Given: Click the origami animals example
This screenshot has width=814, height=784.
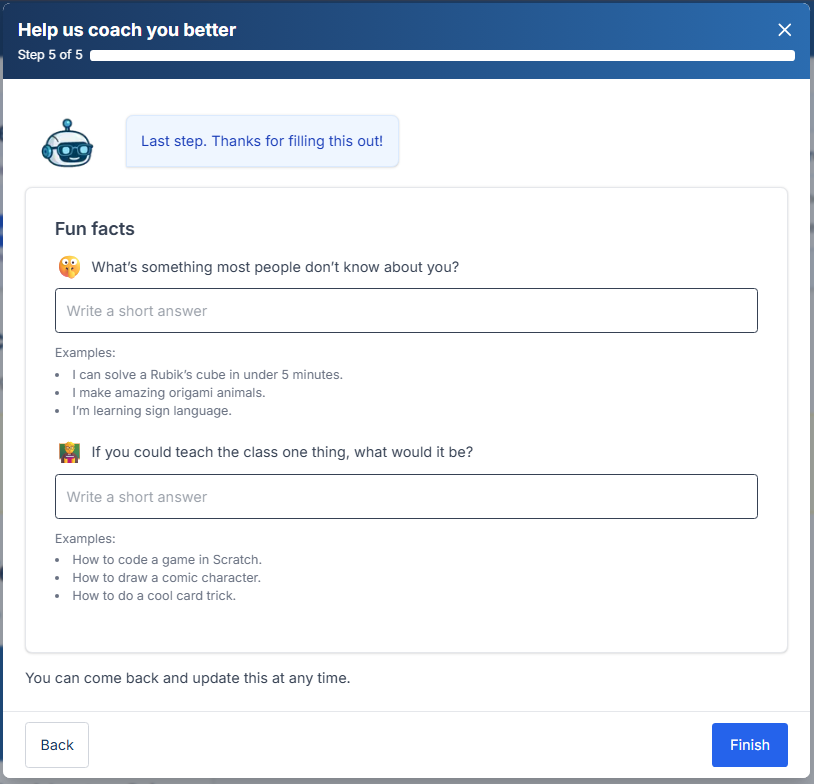Looking at the screenshot, I should tap(169, 393).
